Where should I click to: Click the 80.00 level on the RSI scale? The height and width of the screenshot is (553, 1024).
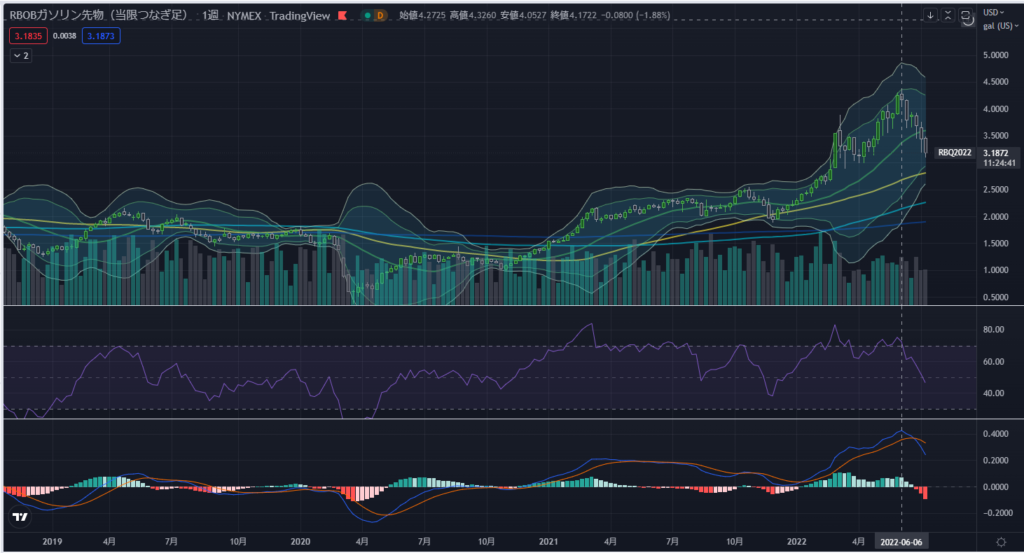click(x=993, y=329)
